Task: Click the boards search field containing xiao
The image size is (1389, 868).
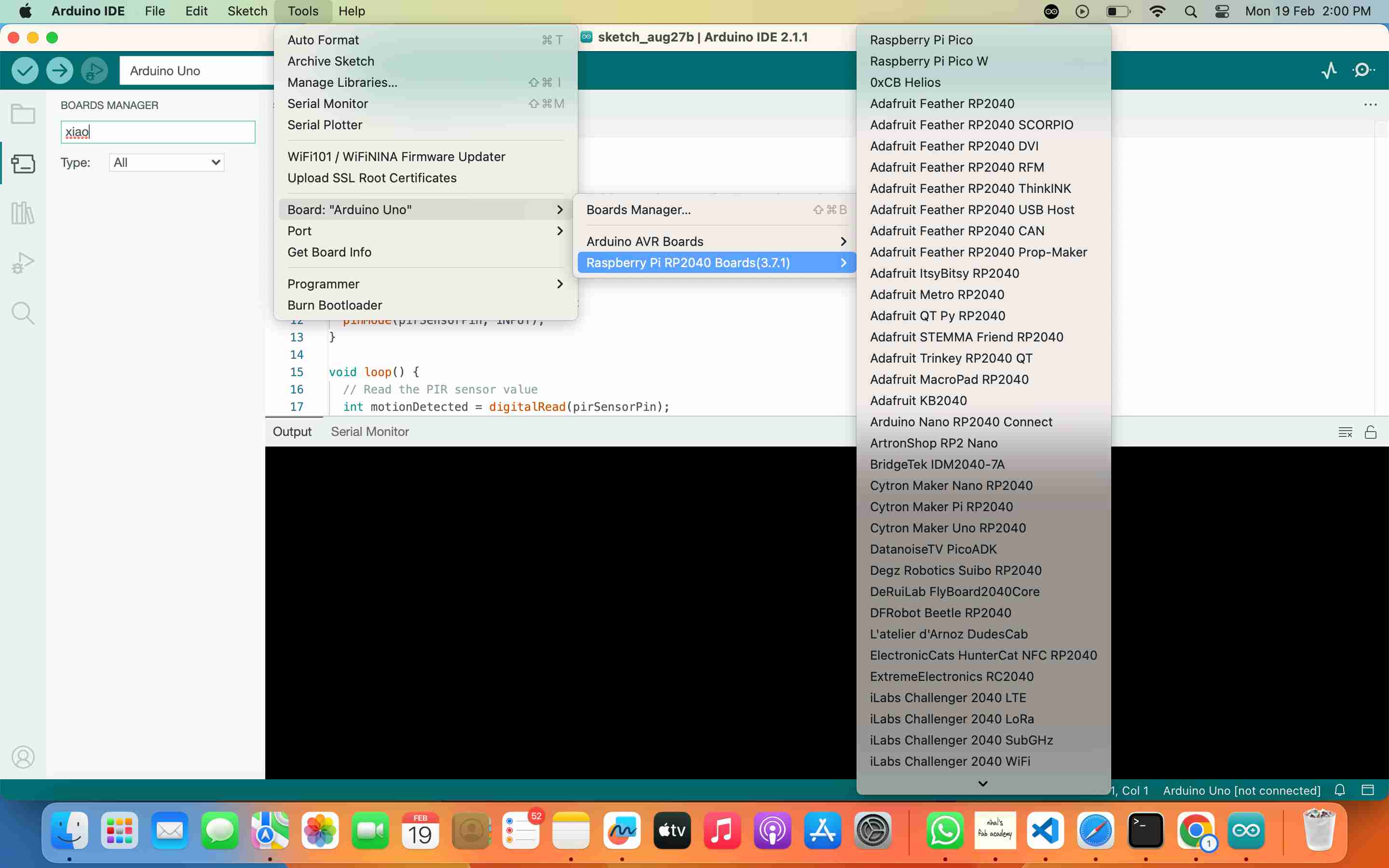Action: tap(158, 132)
